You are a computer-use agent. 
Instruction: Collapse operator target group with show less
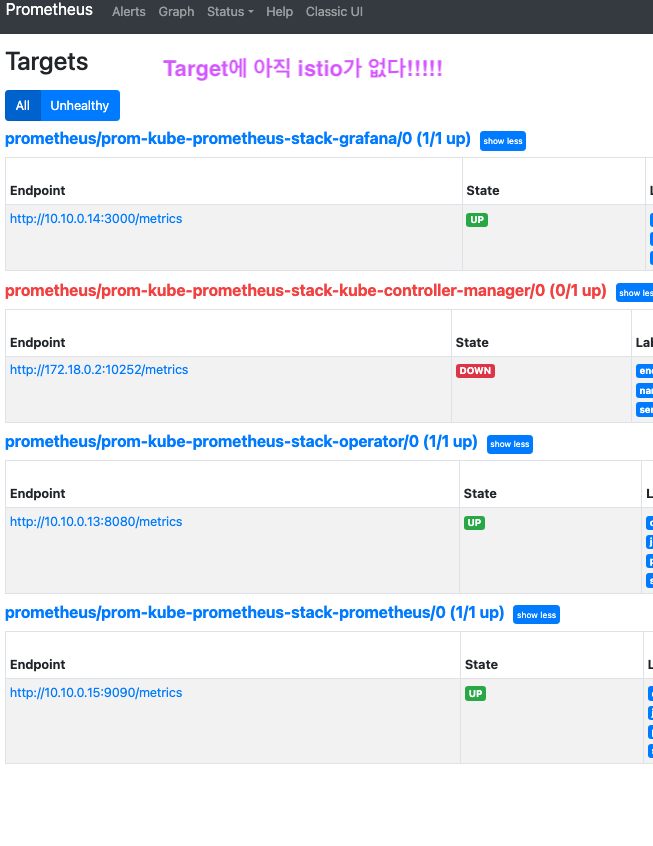509,444
